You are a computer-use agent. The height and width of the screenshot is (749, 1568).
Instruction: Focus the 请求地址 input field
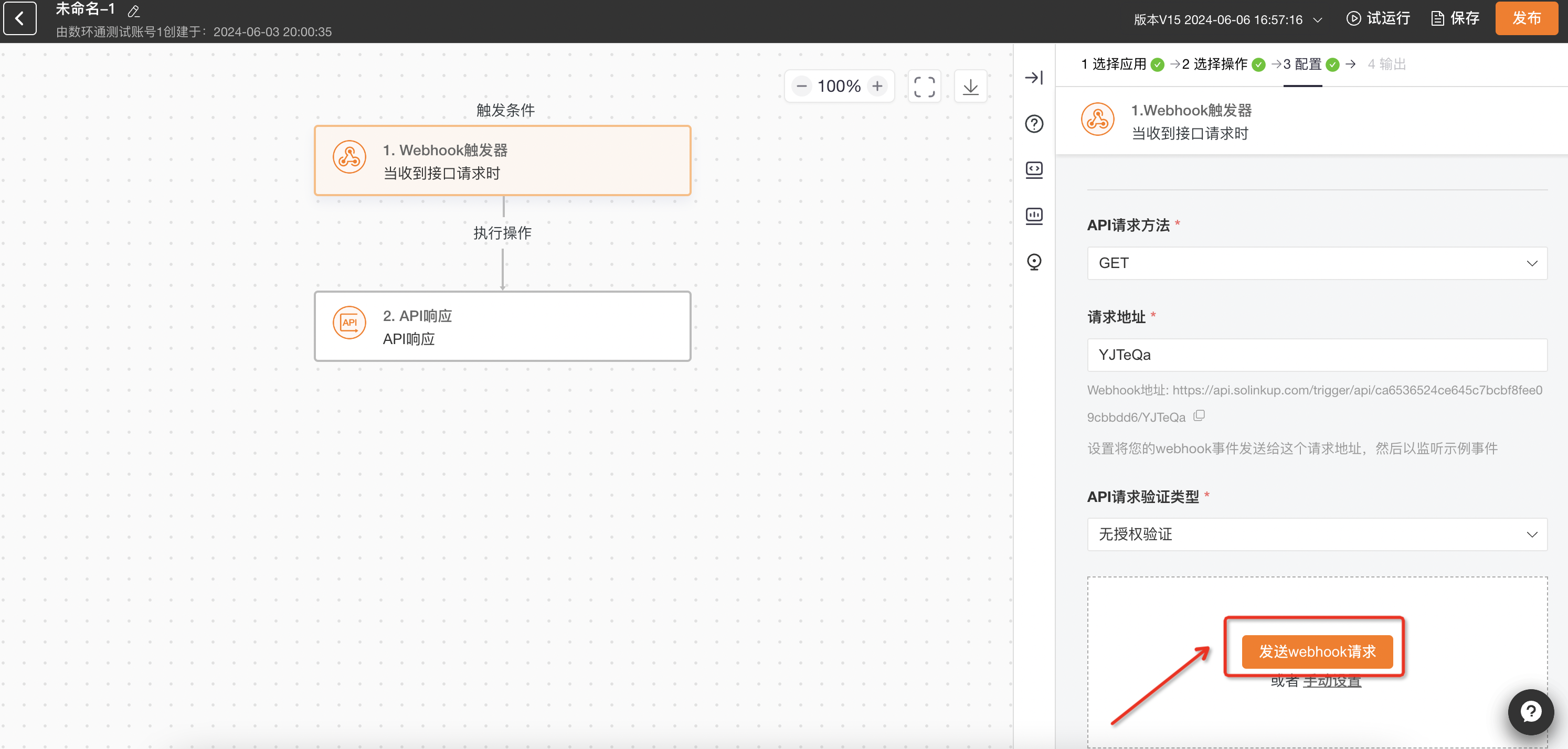[1317, 355]
